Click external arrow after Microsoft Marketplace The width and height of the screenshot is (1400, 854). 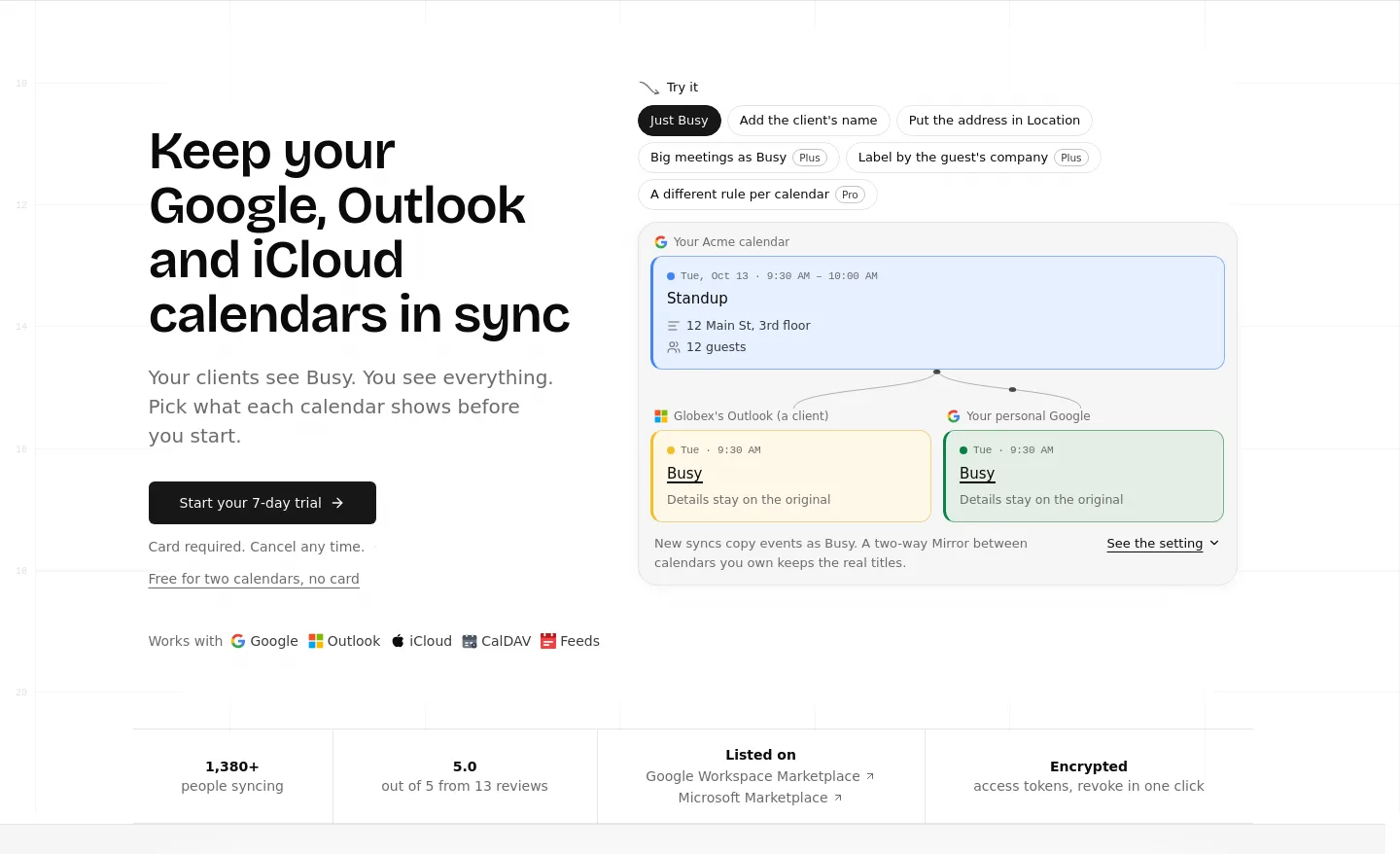click(838, 798)
